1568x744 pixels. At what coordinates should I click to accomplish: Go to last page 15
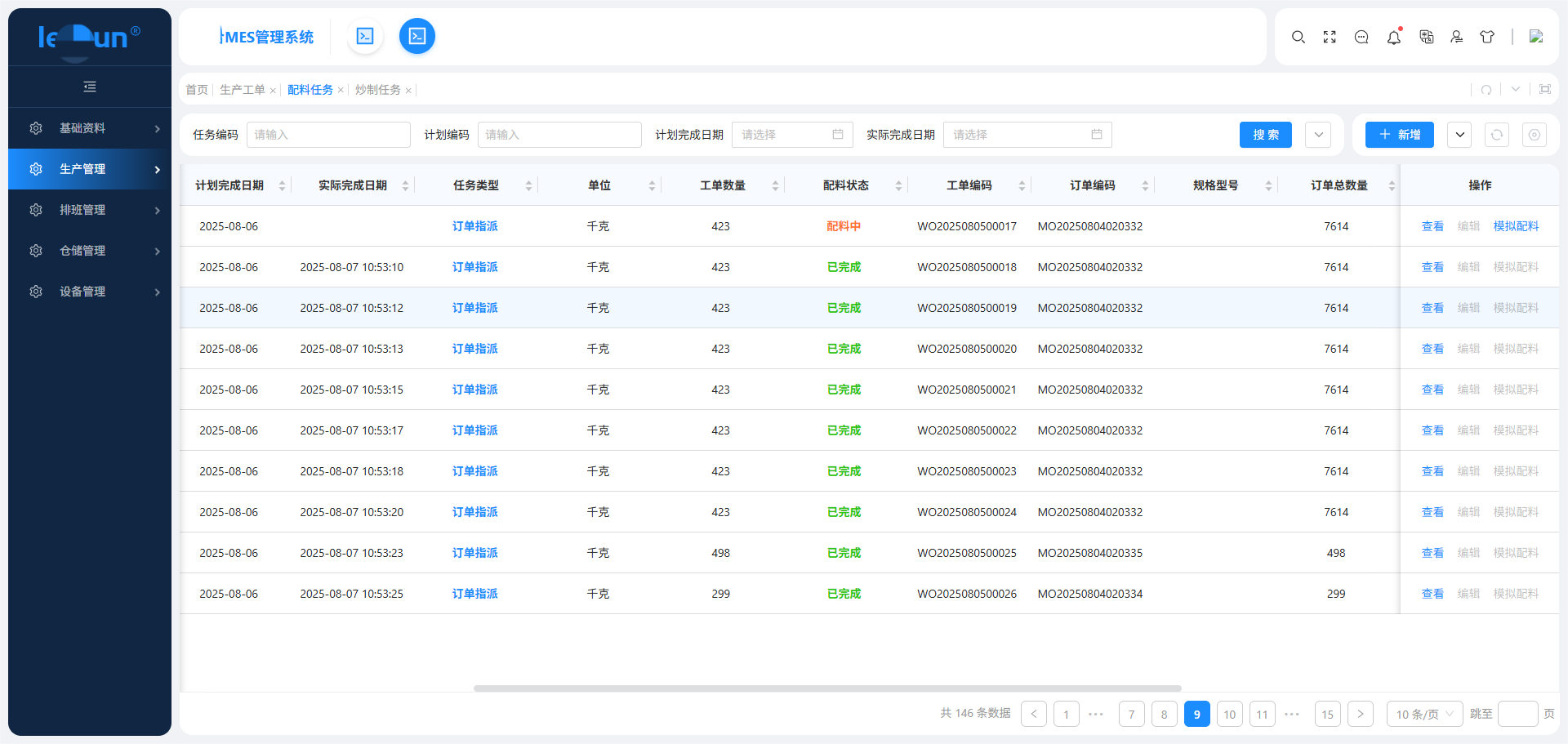click(x=1328, y=714)
